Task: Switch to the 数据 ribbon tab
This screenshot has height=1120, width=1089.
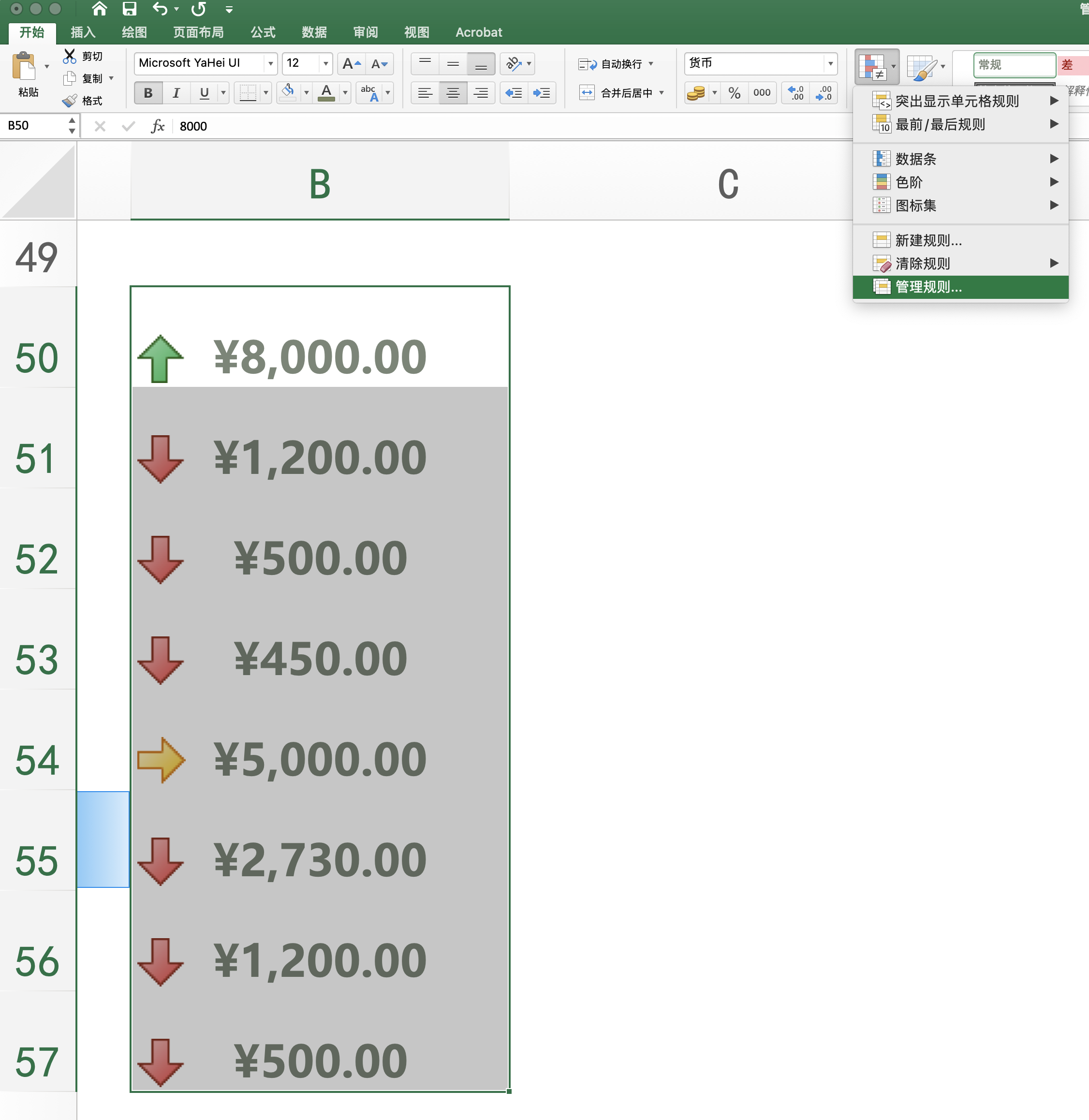Action: coord(313,32)
